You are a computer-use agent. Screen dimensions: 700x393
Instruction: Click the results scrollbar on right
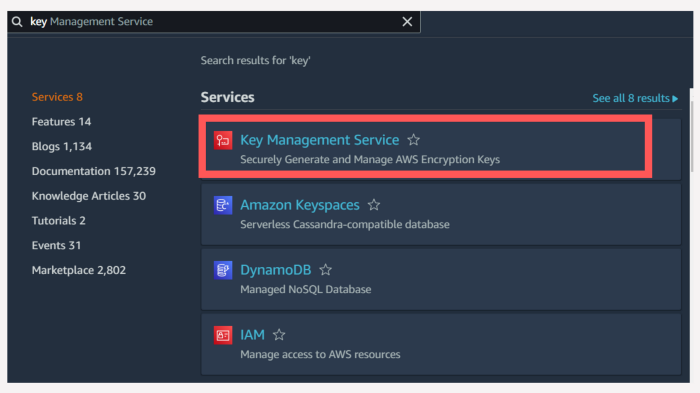692,136
